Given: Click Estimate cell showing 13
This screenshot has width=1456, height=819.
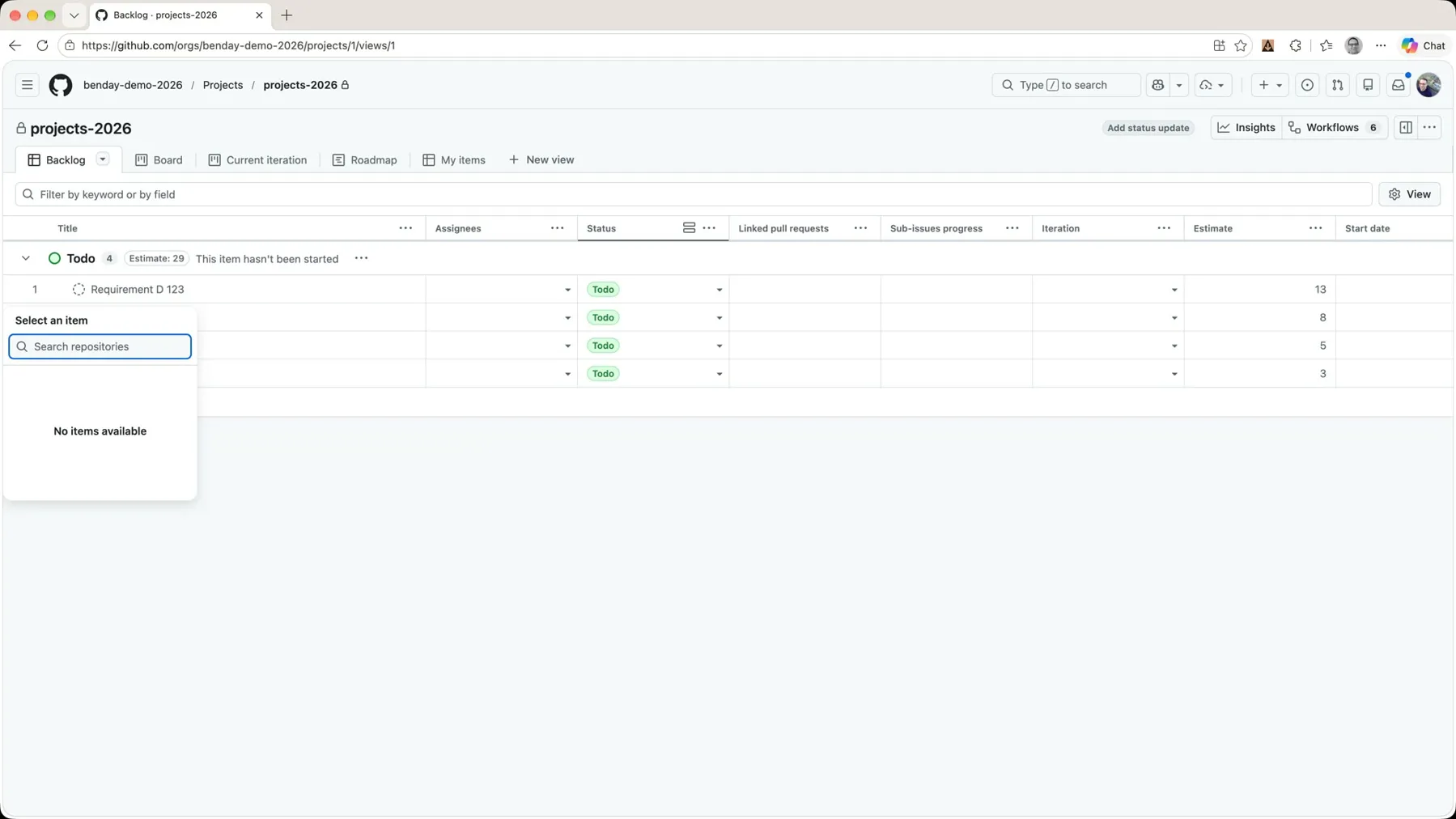Looking at the screenshot, I should pos(1259,290).
